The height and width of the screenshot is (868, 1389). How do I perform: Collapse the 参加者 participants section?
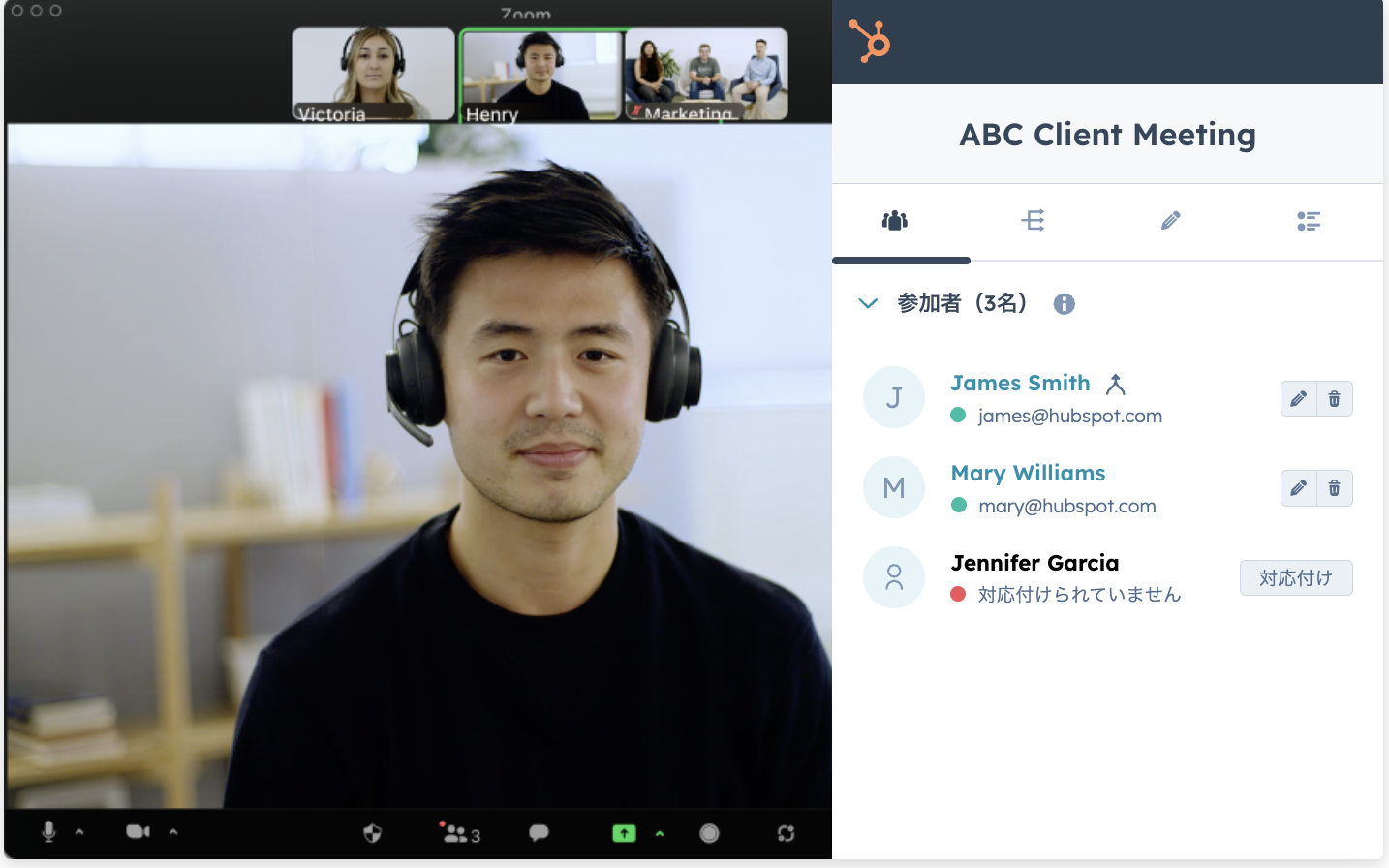coord(868,304)
